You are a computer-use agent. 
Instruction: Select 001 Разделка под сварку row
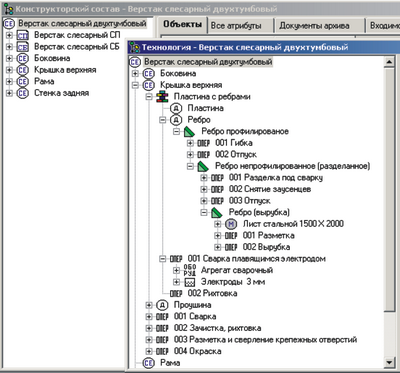pyautogui.click(x=276, y=178)
